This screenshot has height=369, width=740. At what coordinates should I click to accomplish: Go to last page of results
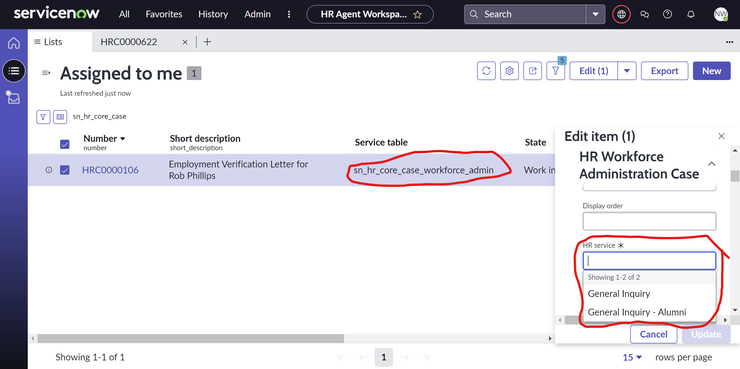tap(425, 357)
